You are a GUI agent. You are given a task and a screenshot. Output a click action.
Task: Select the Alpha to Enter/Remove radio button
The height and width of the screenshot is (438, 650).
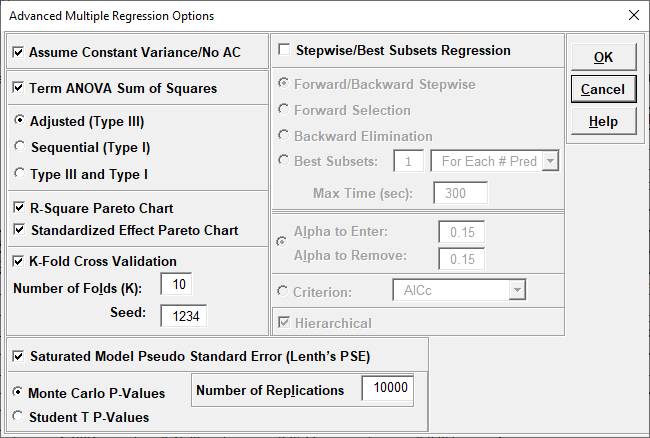282,242
